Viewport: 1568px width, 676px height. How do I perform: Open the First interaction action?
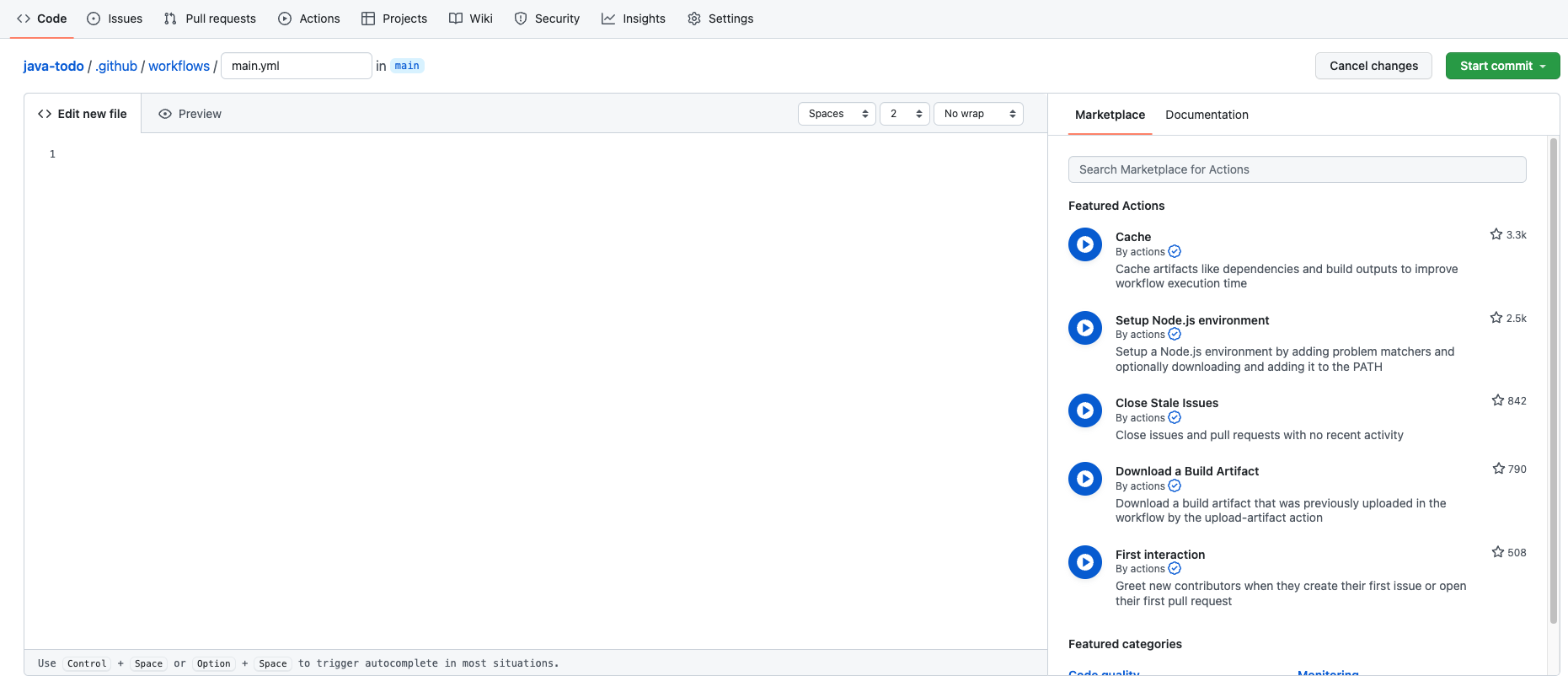(1160, 555)
